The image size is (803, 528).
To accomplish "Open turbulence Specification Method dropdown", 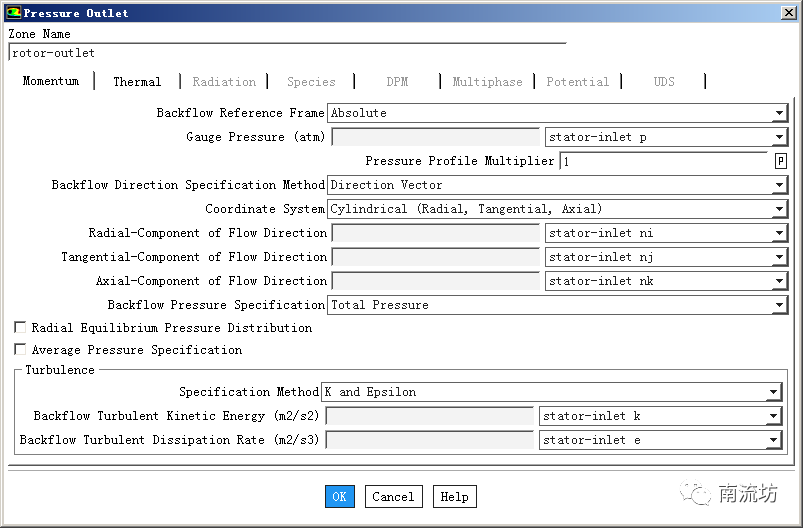I will click(x=773, y=392).
